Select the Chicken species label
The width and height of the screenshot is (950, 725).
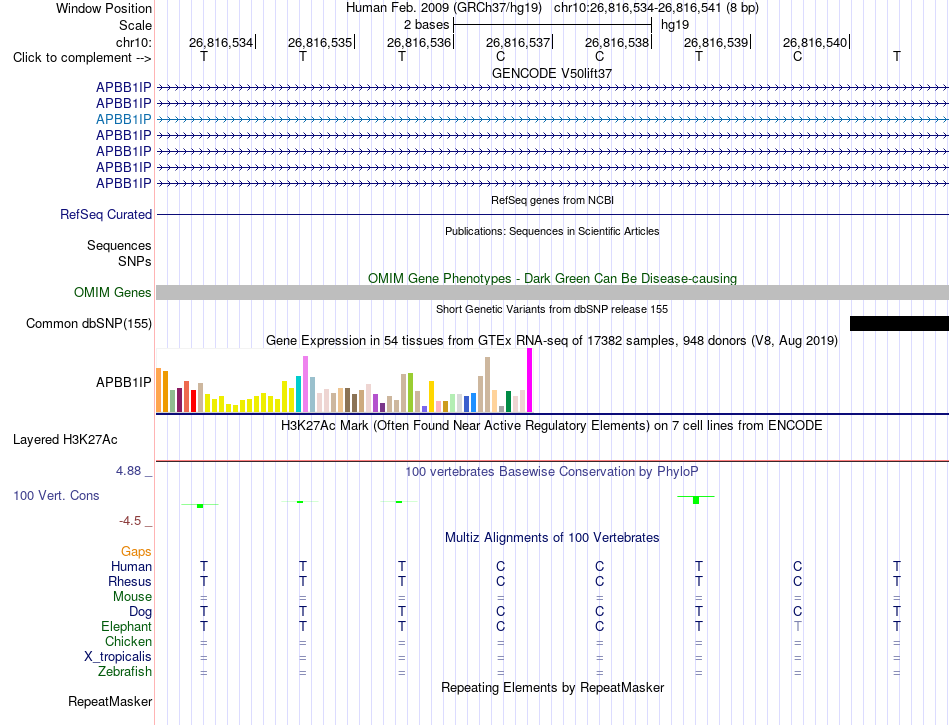coord(128,641)
